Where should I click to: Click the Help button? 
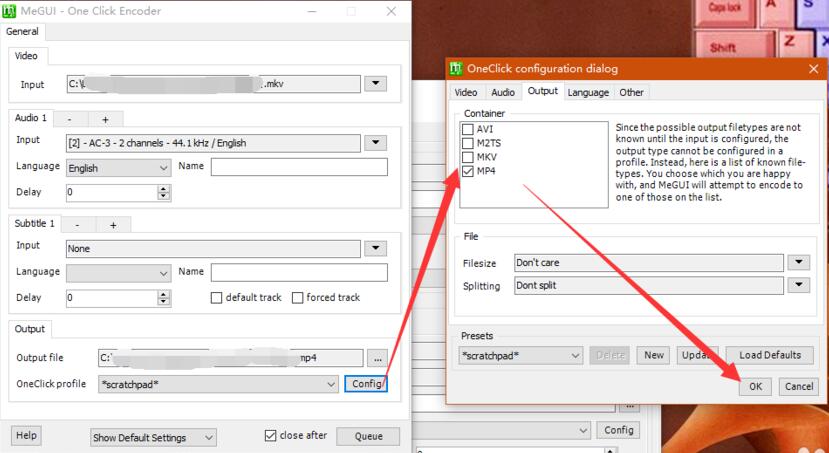click(x=26, y=436)
